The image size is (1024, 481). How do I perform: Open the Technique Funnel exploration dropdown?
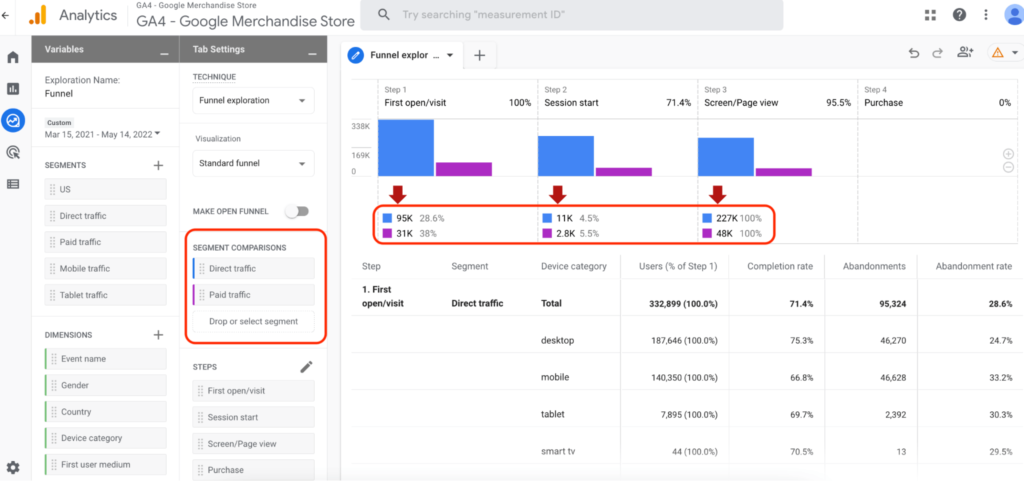[253, 101]
